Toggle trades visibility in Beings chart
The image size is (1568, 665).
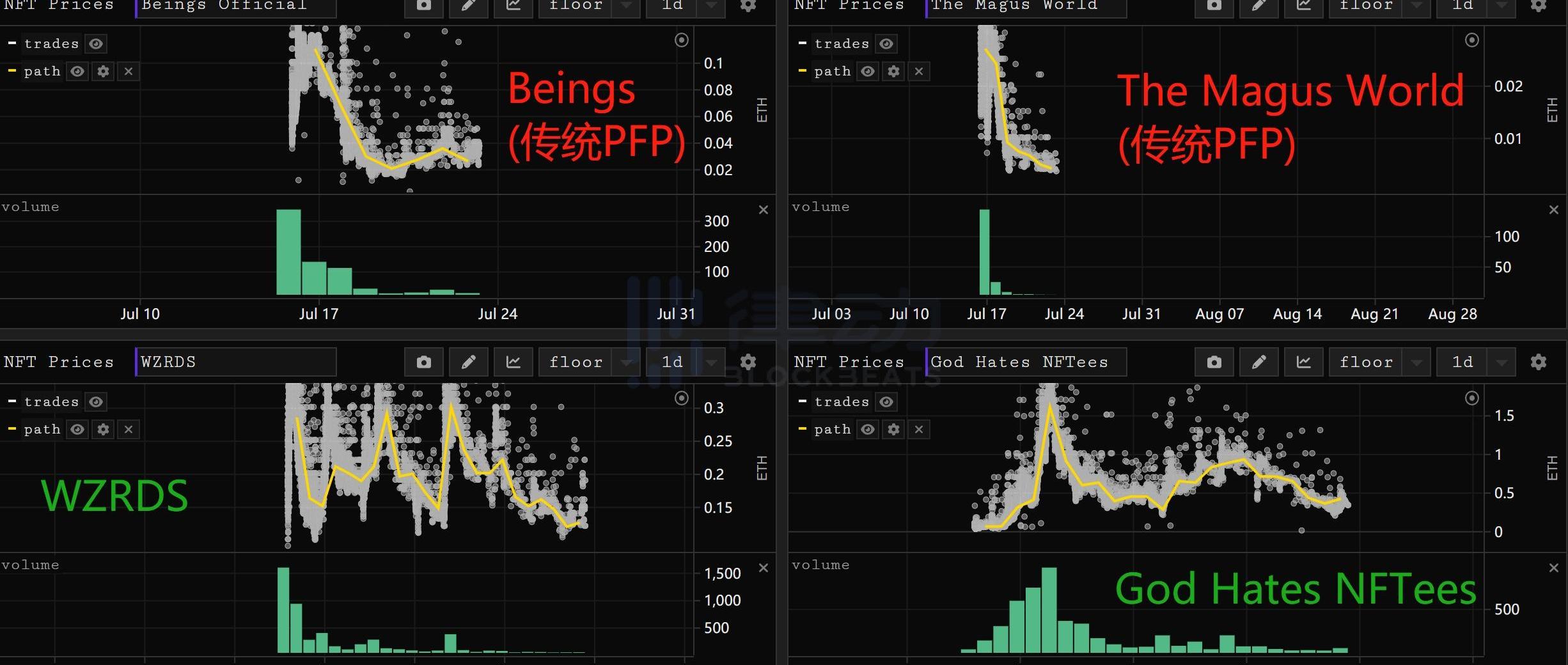pyautogui.click(x=96, y=43)
